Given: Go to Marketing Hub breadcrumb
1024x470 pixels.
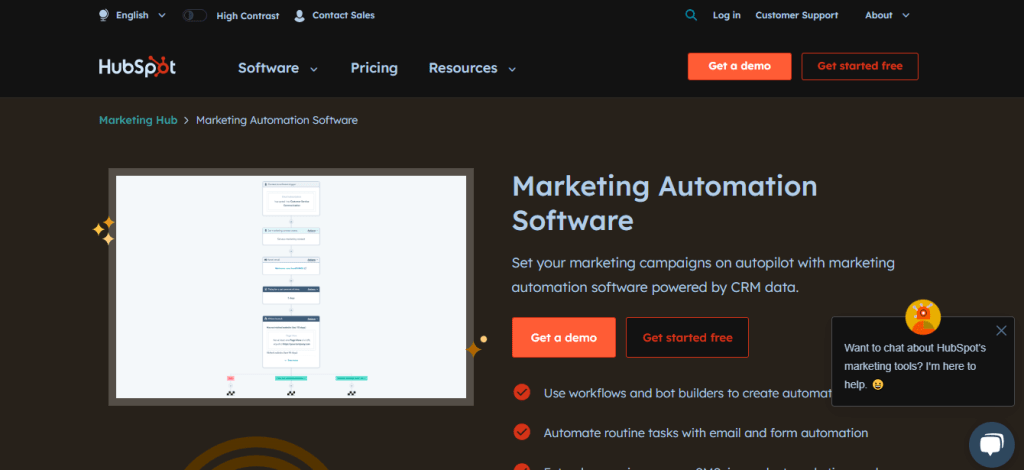Looking at the screenshot, I should (138, 120).
